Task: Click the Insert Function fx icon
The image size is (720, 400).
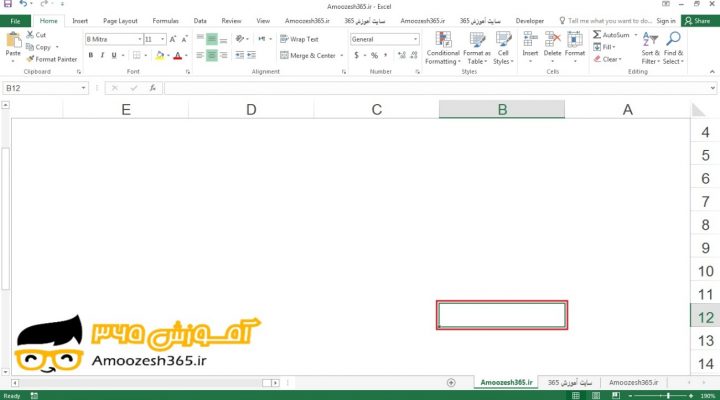Action: pos(152,88)
